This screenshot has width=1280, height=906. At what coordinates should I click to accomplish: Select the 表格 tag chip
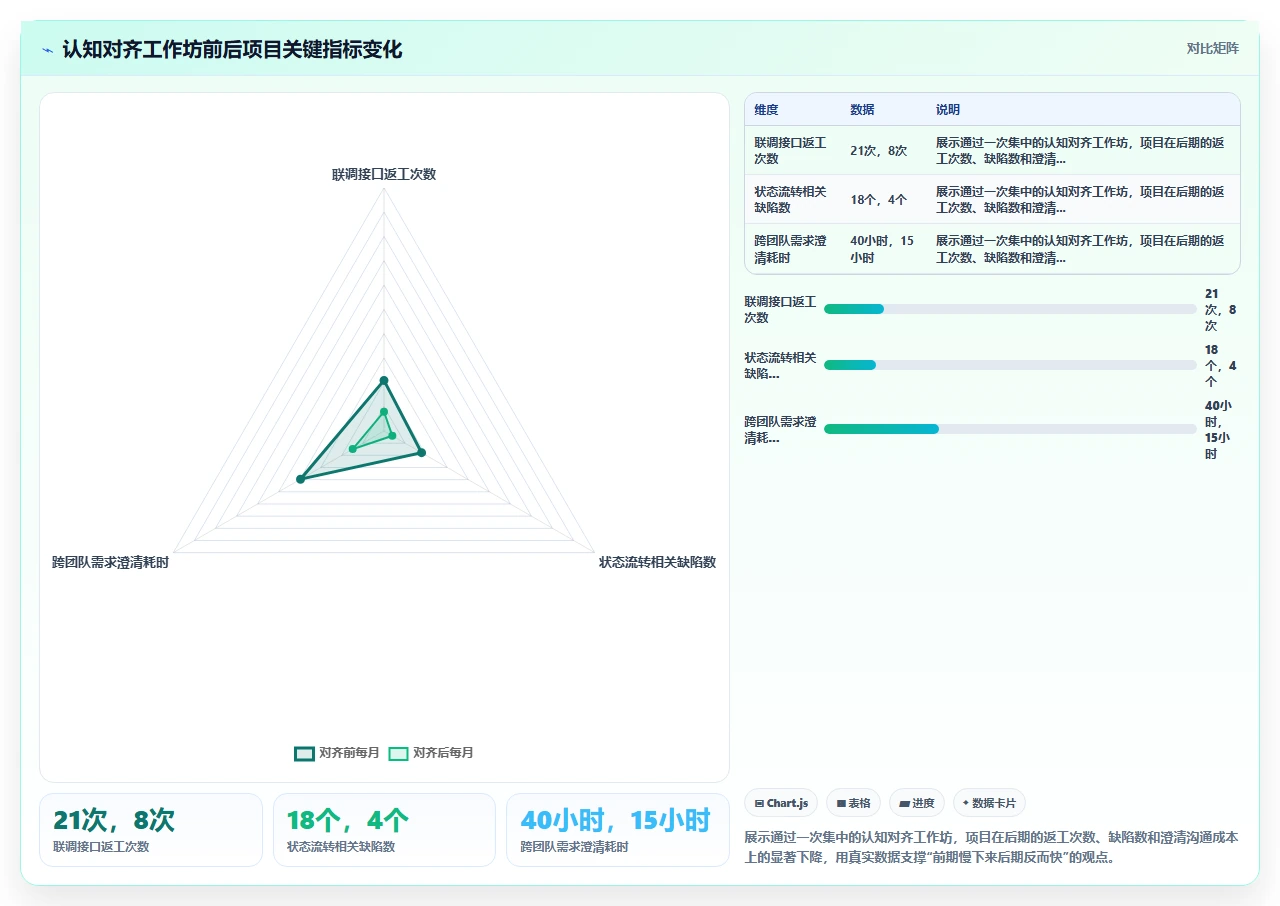pyautogui.click(x=853, y=803)
